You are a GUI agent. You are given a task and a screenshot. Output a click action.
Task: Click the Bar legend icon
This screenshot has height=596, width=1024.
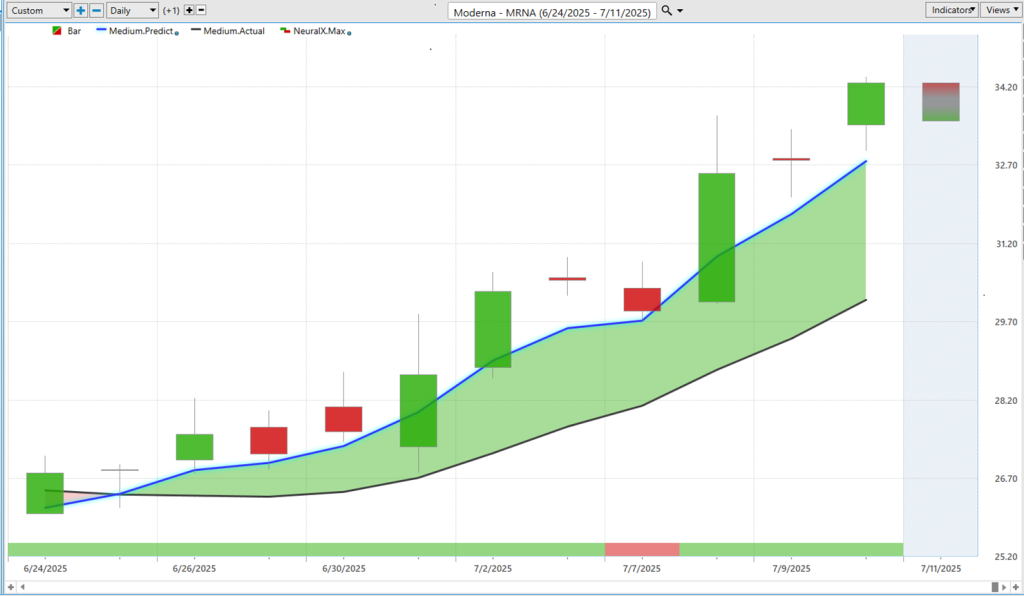[57, 31]
